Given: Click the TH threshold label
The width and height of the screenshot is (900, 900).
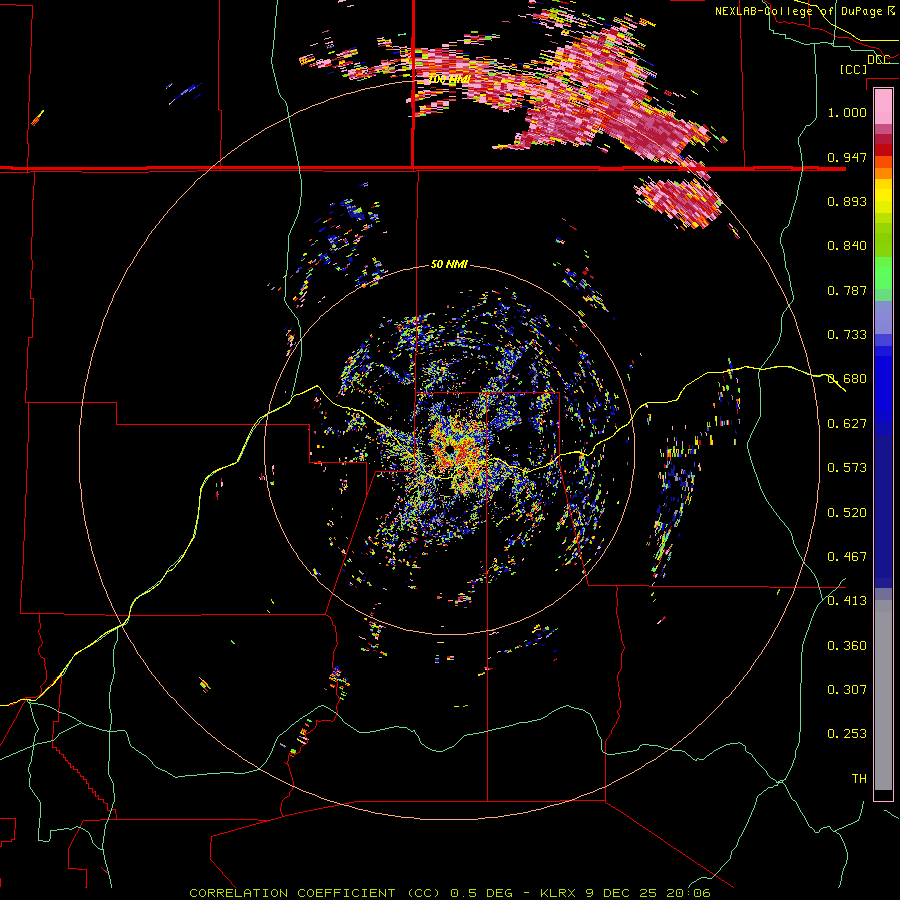Looking at the screenshot, I should pos(859,779).
